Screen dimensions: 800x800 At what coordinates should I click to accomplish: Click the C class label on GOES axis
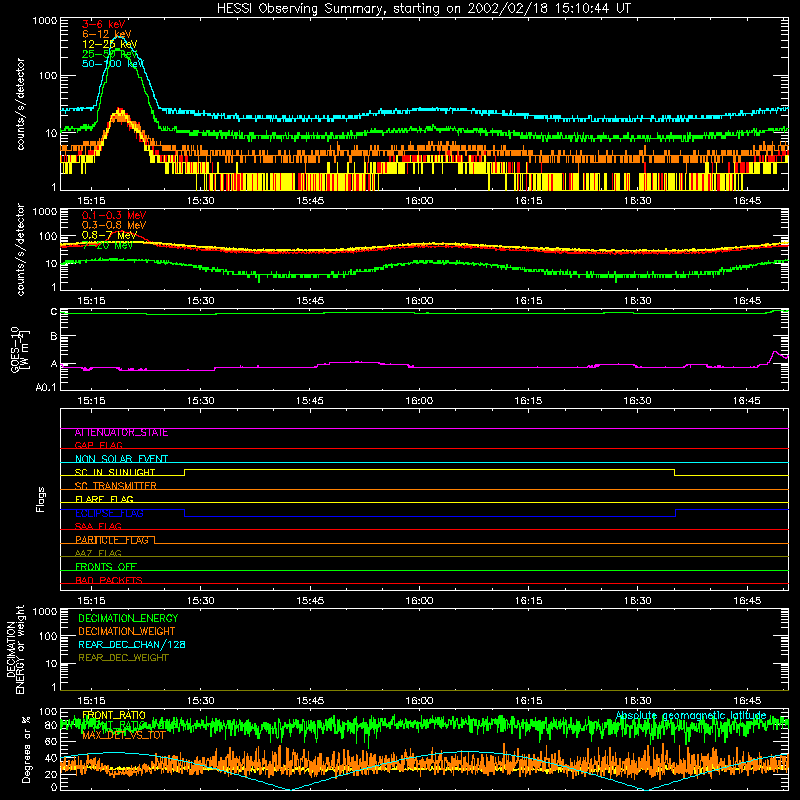54,311
